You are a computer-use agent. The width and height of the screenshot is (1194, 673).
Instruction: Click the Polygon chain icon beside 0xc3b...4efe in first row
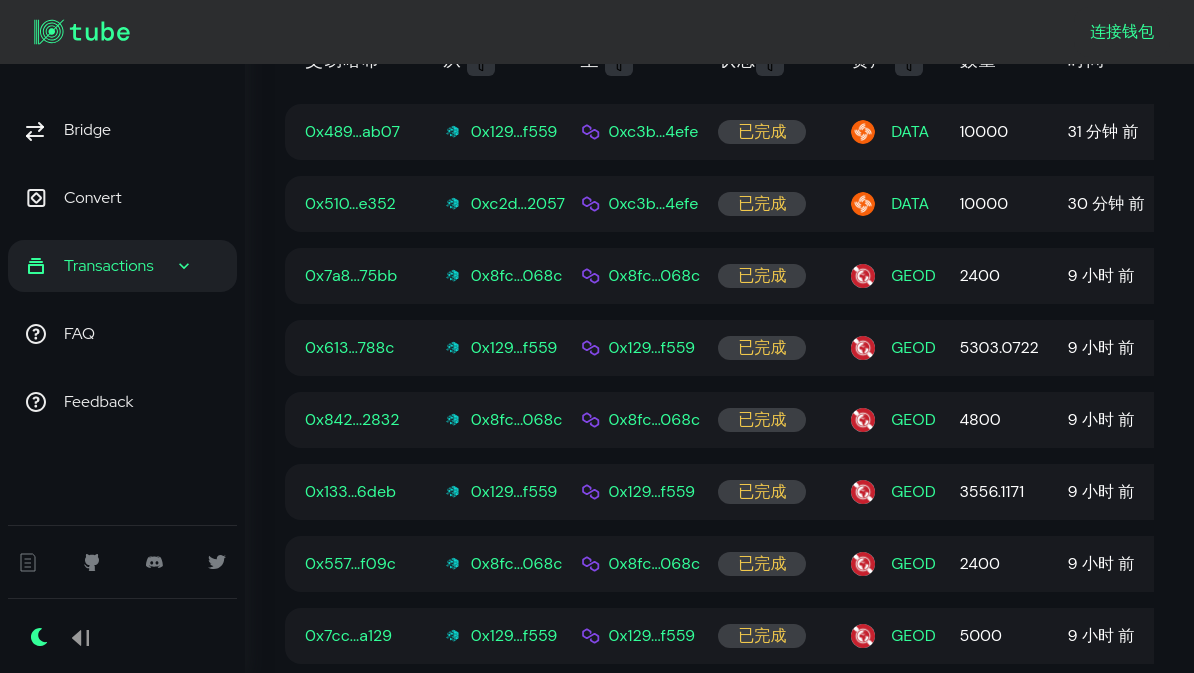coord(590,132)
